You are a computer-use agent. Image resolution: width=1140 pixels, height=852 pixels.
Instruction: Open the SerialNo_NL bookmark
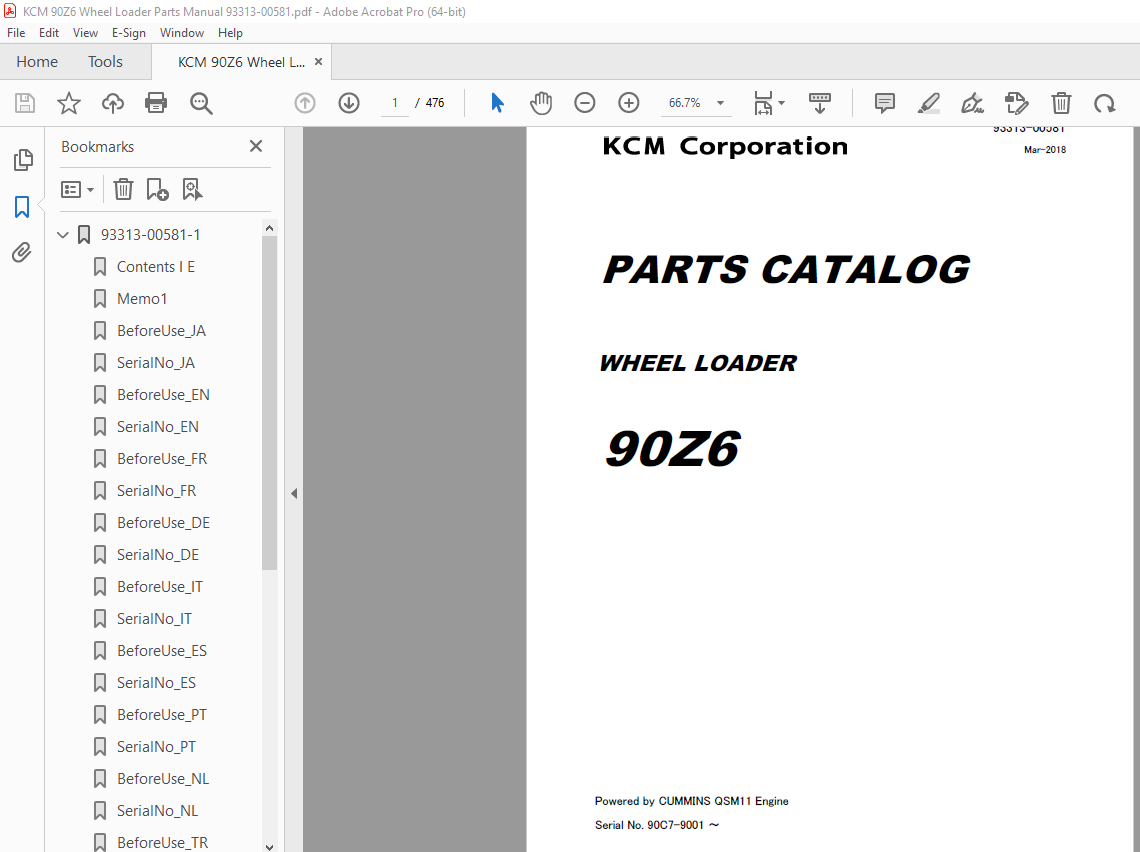(157, 811)
